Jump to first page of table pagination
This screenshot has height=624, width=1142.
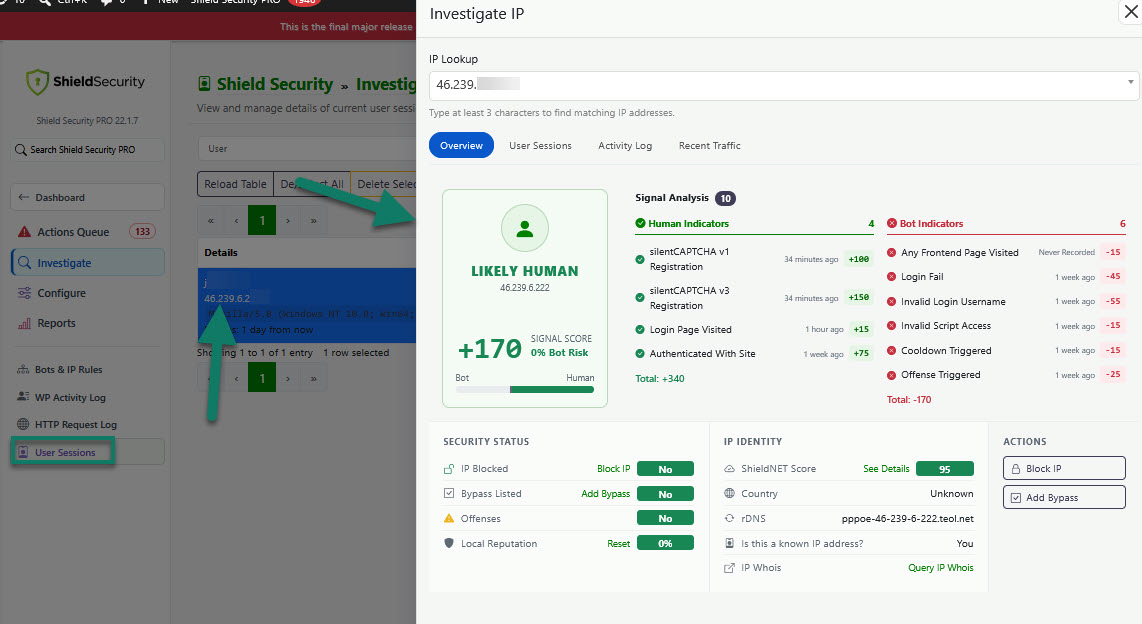(x=210, y=221)
